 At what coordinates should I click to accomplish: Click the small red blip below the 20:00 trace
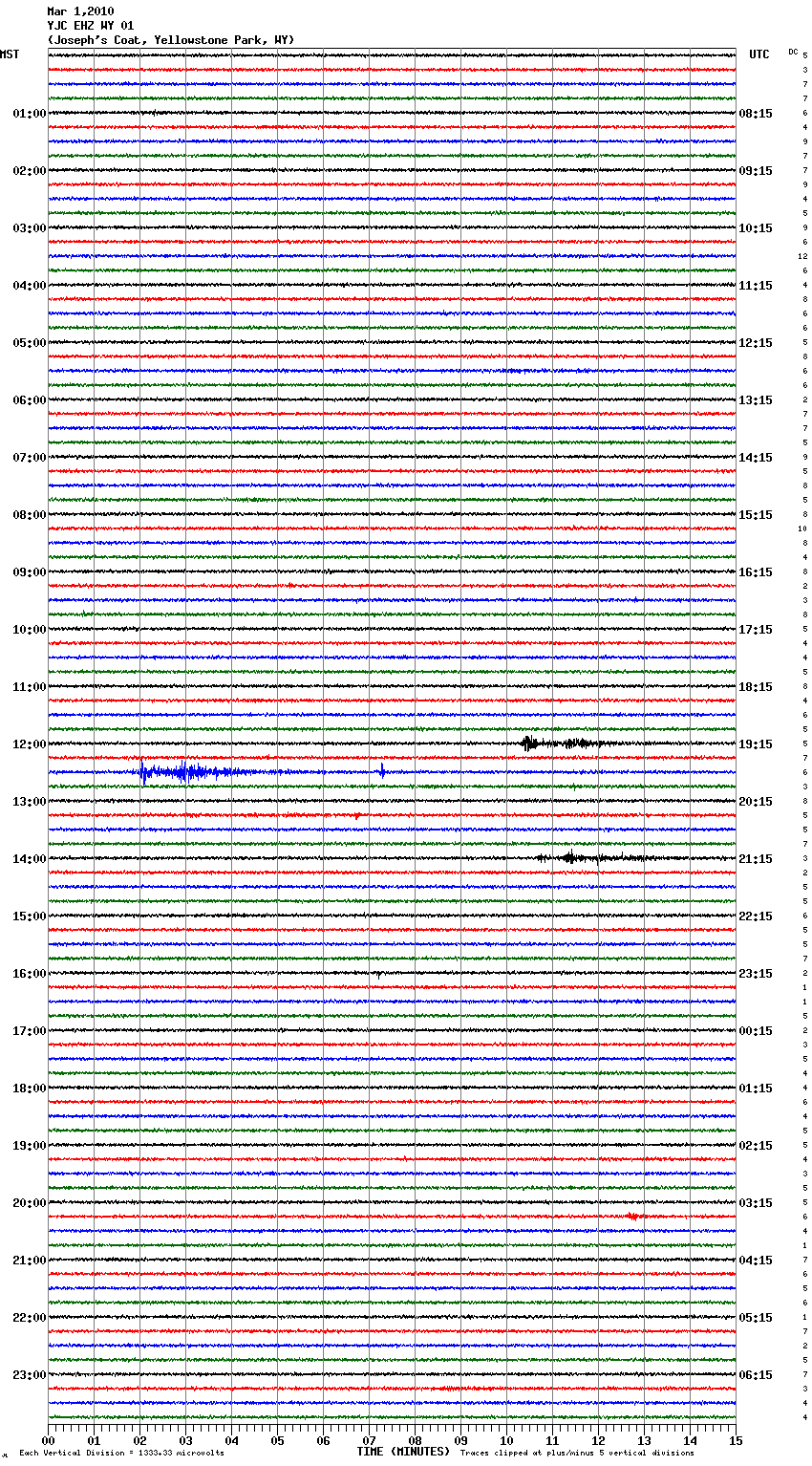pos(633,1217)
